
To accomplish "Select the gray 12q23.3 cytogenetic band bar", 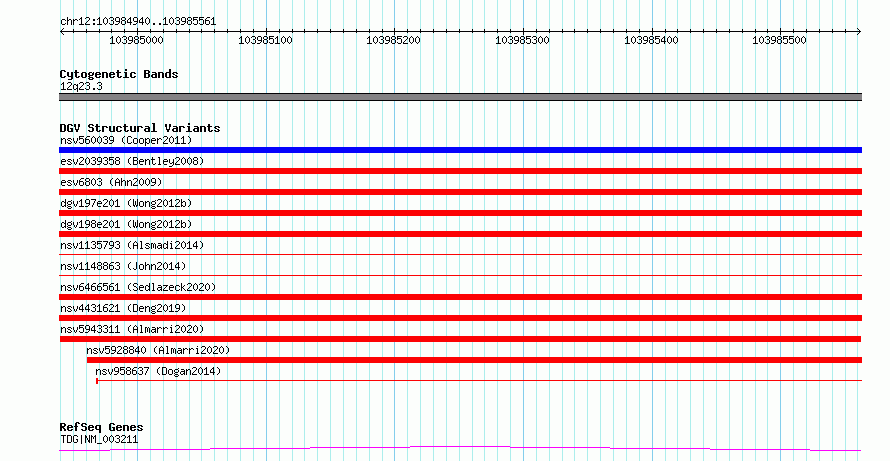I will coord(460,97).
